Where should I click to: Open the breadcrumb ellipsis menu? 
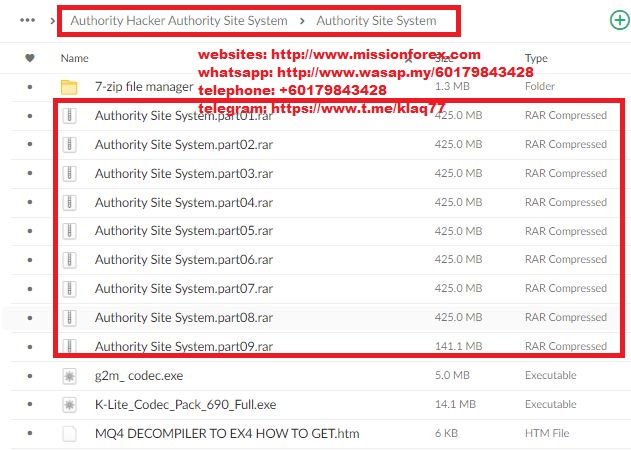click(x=27, y=20)
